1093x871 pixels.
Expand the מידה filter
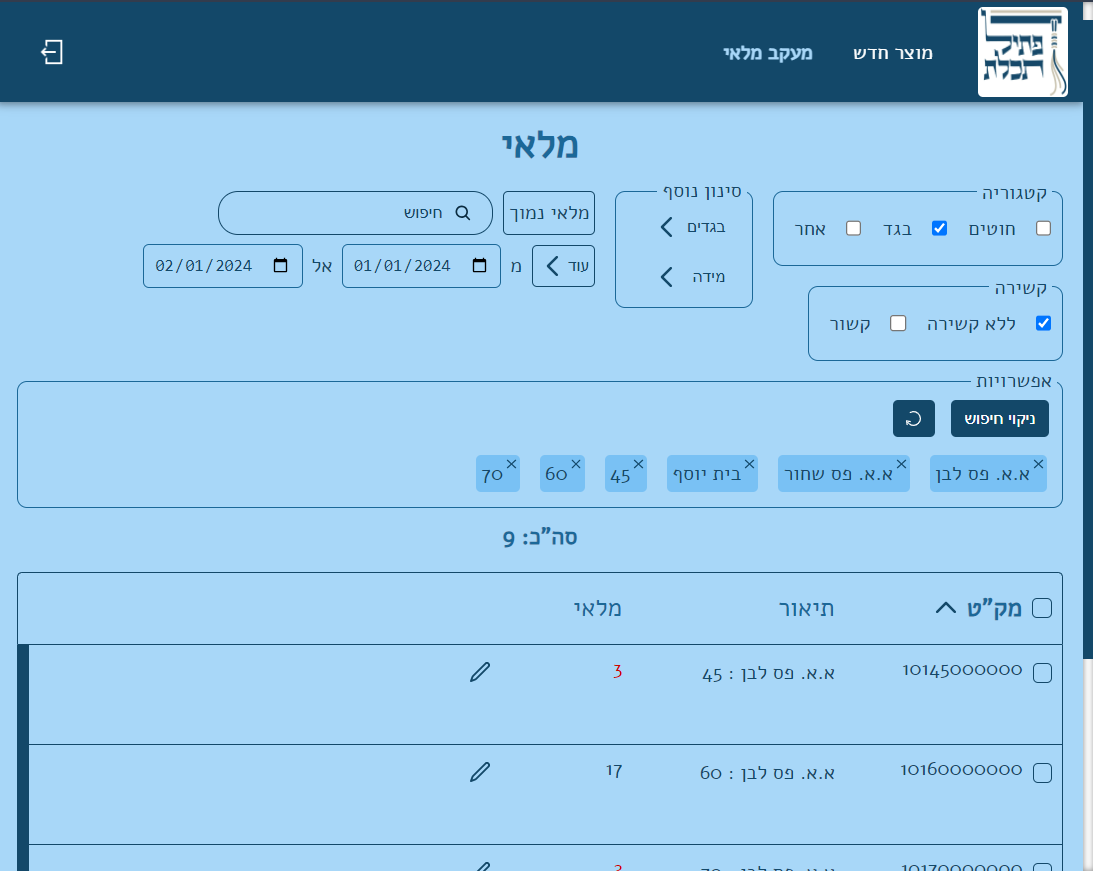[x=692, y=277]
